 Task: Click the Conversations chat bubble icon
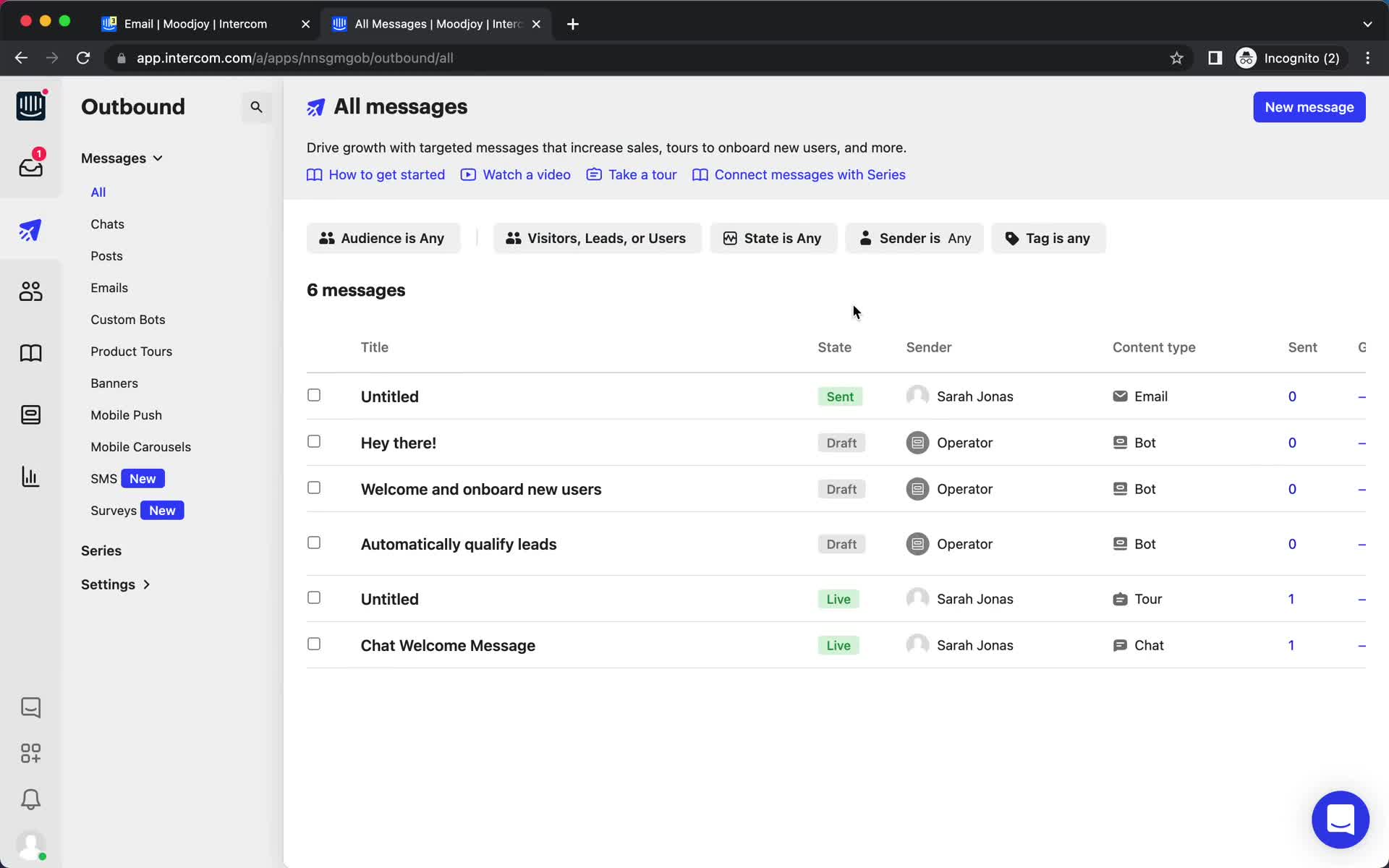(30, 707)
